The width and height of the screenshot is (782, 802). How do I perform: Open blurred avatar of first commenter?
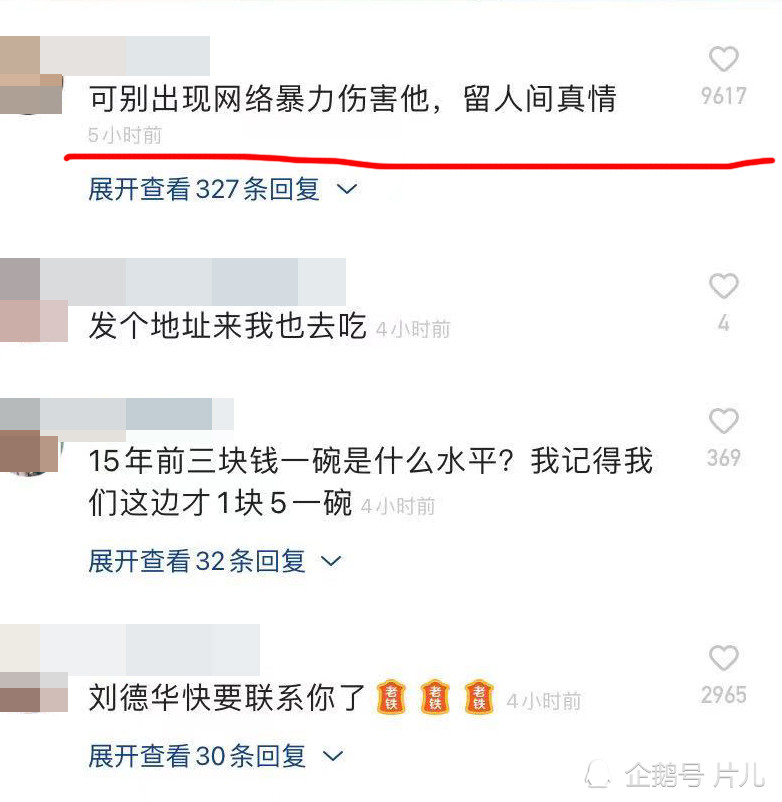tap(31, 75)
